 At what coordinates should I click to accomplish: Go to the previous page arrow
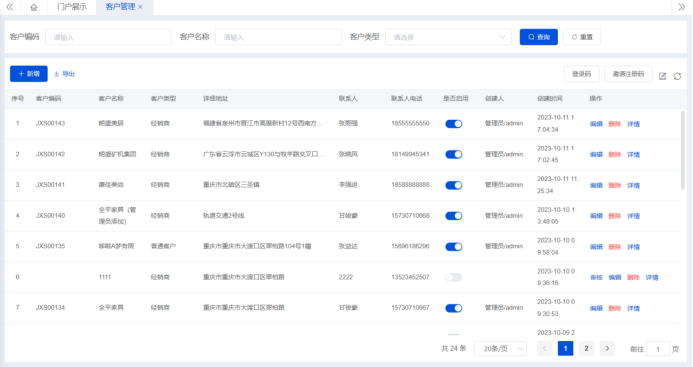click(544, 348)
